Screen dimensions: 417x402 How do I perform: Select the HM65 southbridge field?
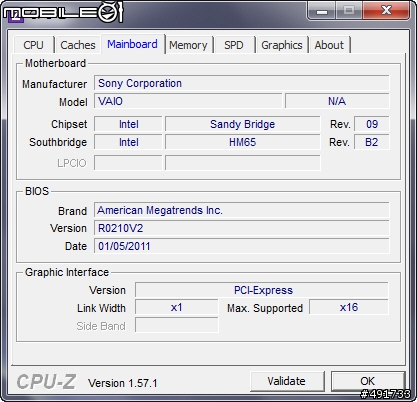click(x=243, y=142)
